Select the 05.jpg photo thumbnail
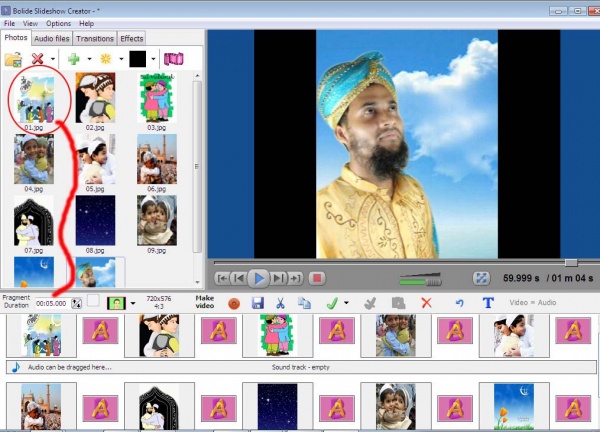This screenshot has height=432, width=600. (95, 159)
